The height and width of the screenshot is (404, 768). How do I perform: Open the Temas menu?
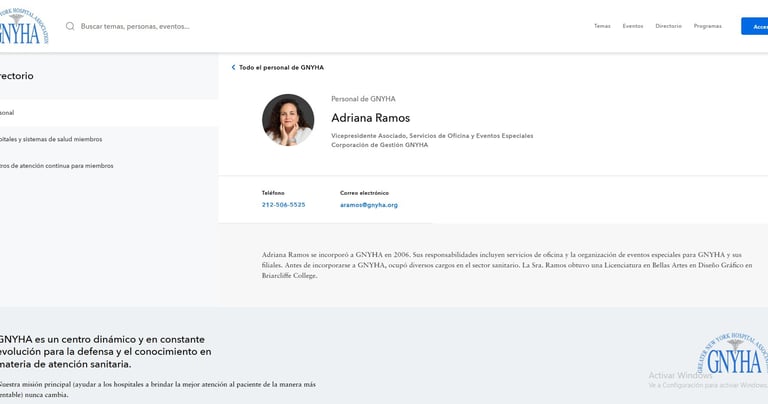click(x=602, y=26)
